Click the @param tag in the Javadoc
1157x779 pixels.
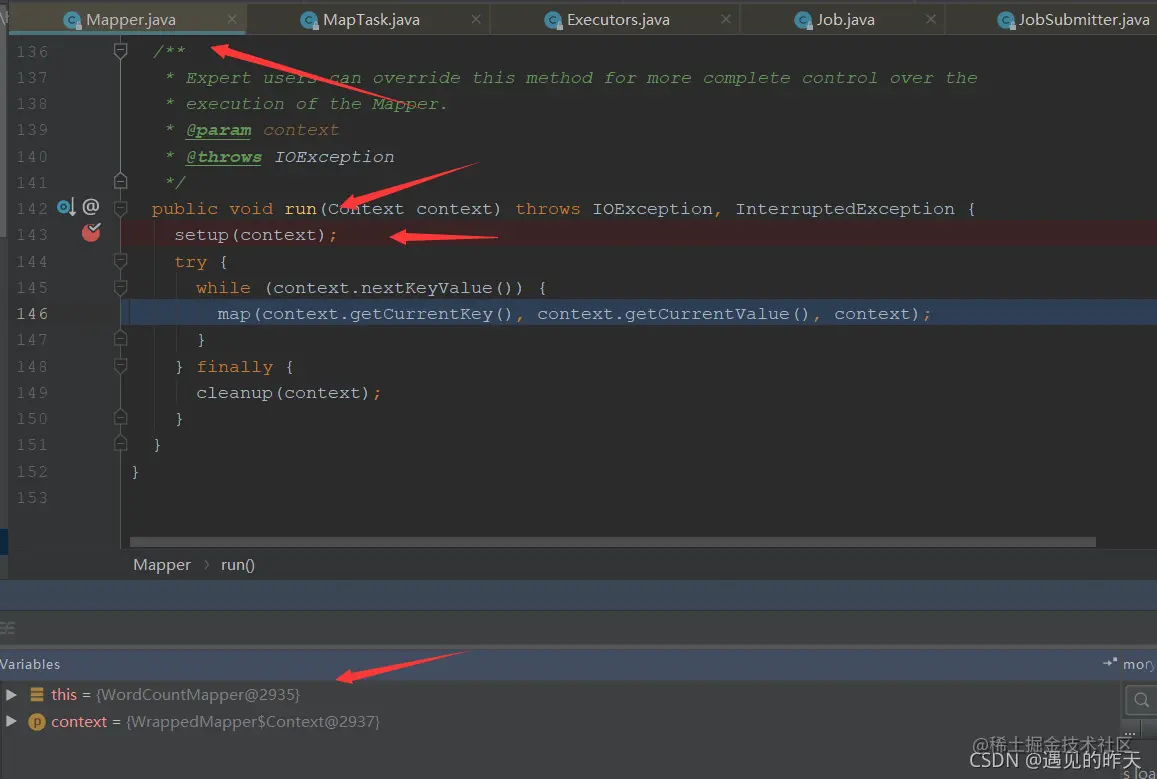tap(218, 130)
